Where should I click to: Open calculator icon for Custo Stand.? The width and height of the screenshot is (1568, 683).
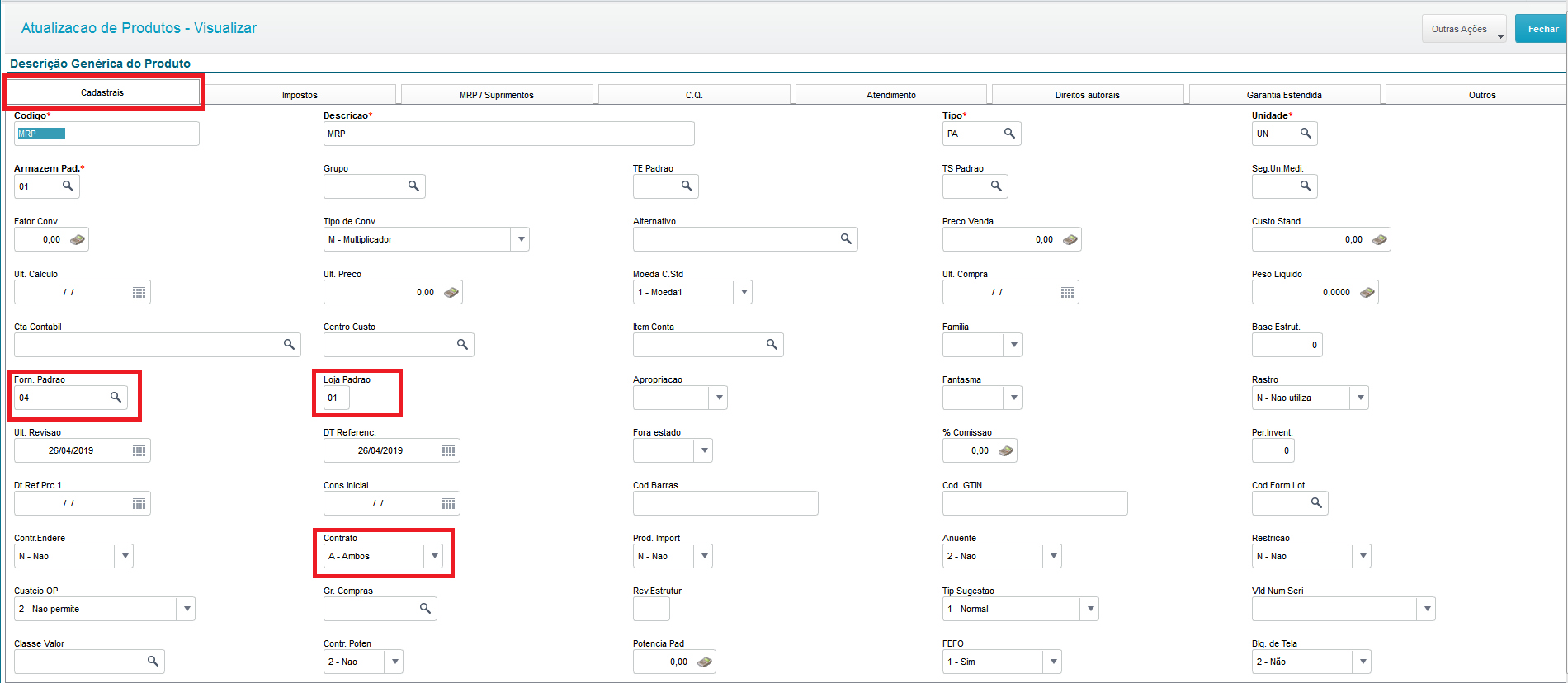pos(1379,239)
